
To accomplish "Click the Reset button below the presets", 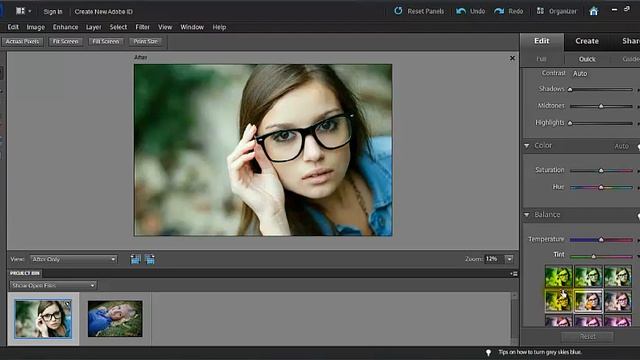I will click(587, 336).
